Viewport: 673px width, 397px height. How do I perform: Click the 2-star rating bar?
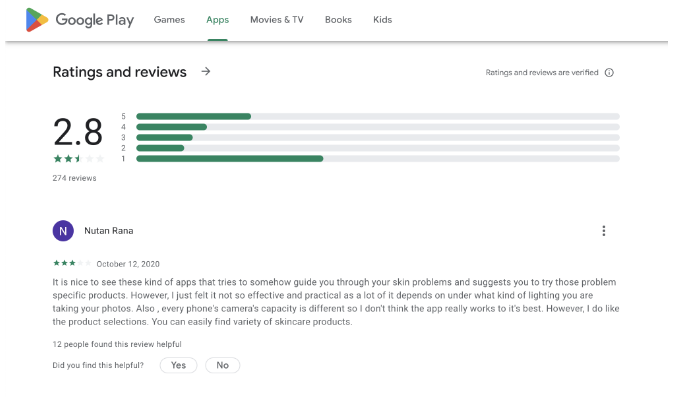378,148
